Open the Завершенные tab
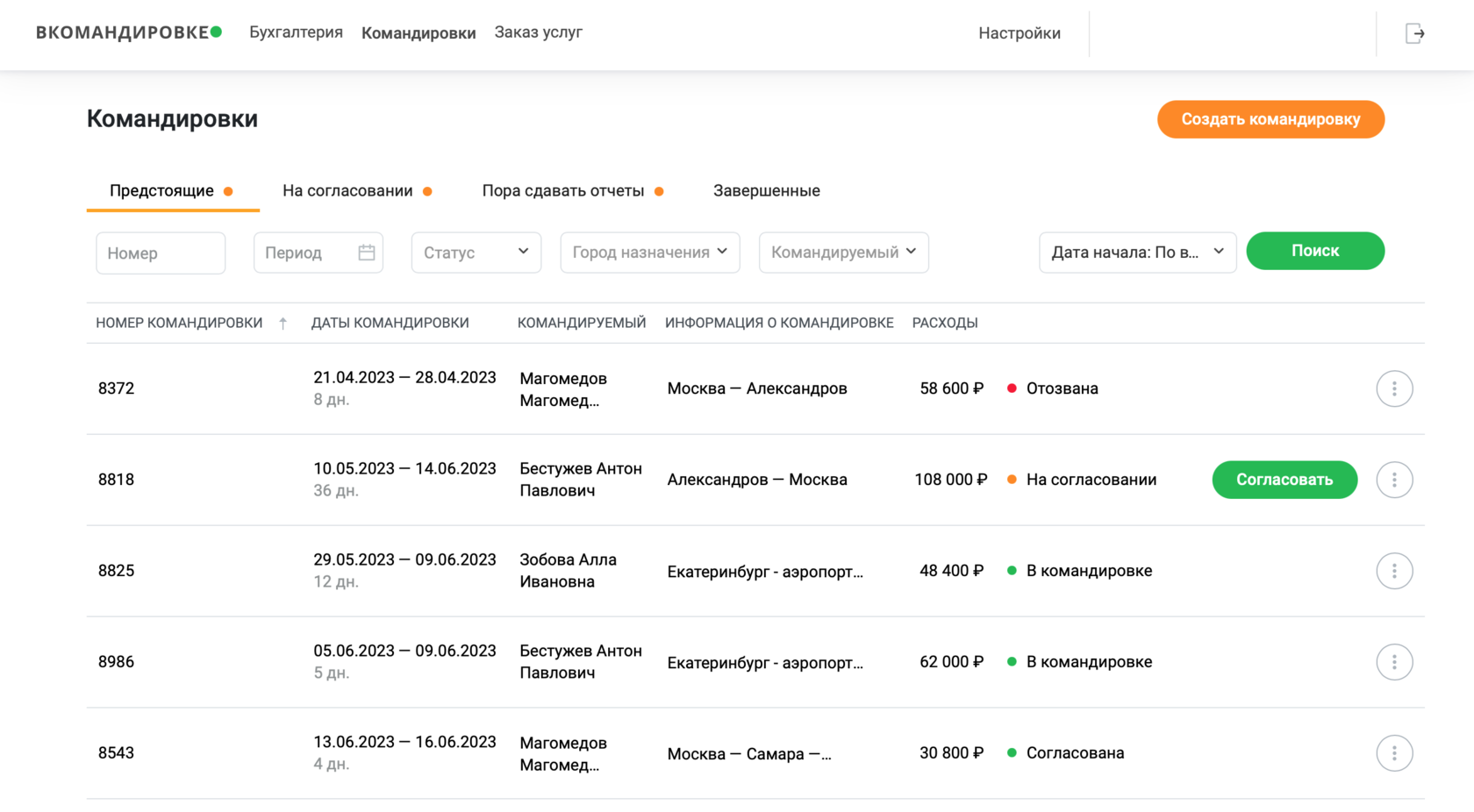Screen dimensions: 1474x812 (767, 190)
